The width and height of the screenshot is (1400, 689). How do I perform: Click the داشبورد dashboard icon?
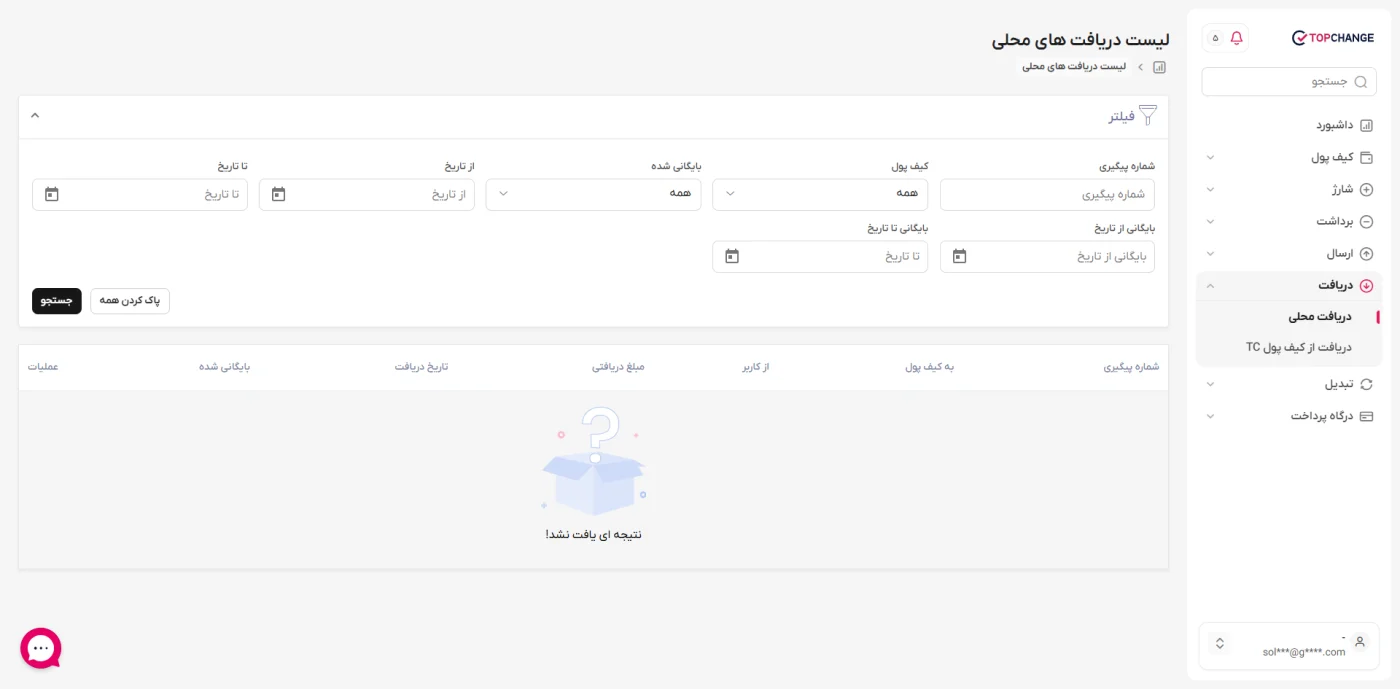tap(1366, 125)
